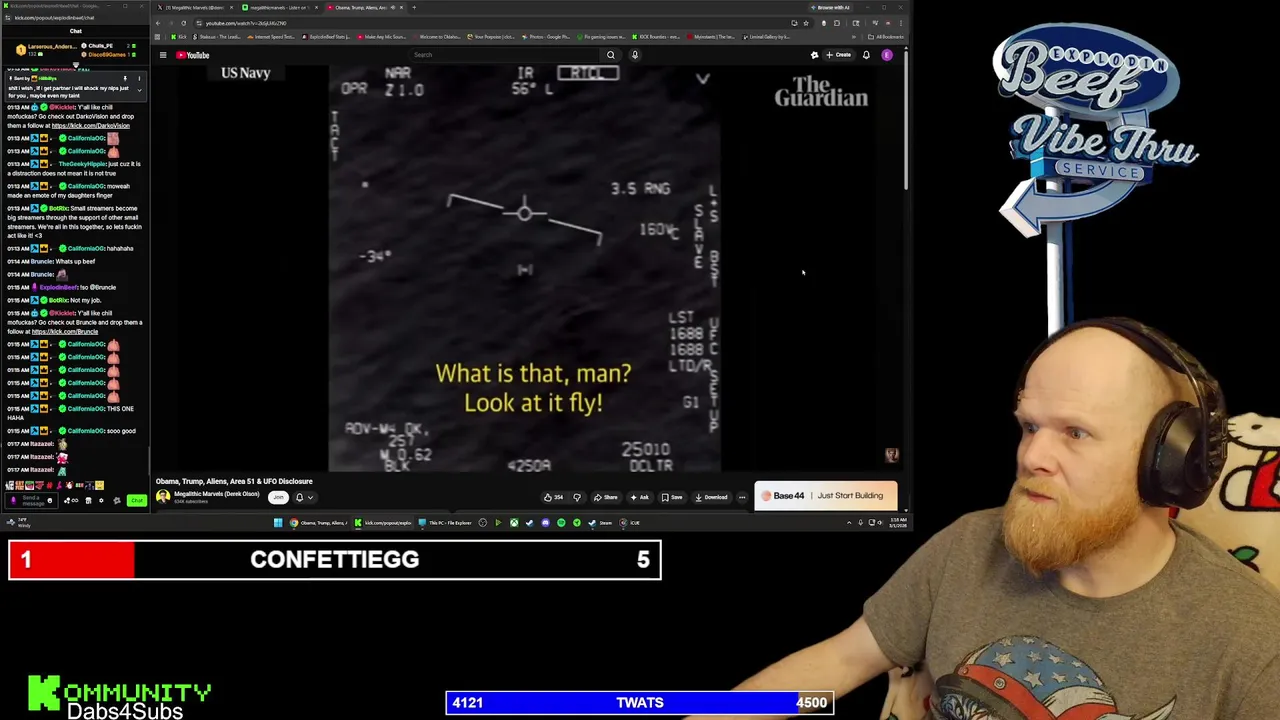Open the Windows Start menu
The width and height of the screenshot is (1280, 720).
pos(278,522)
